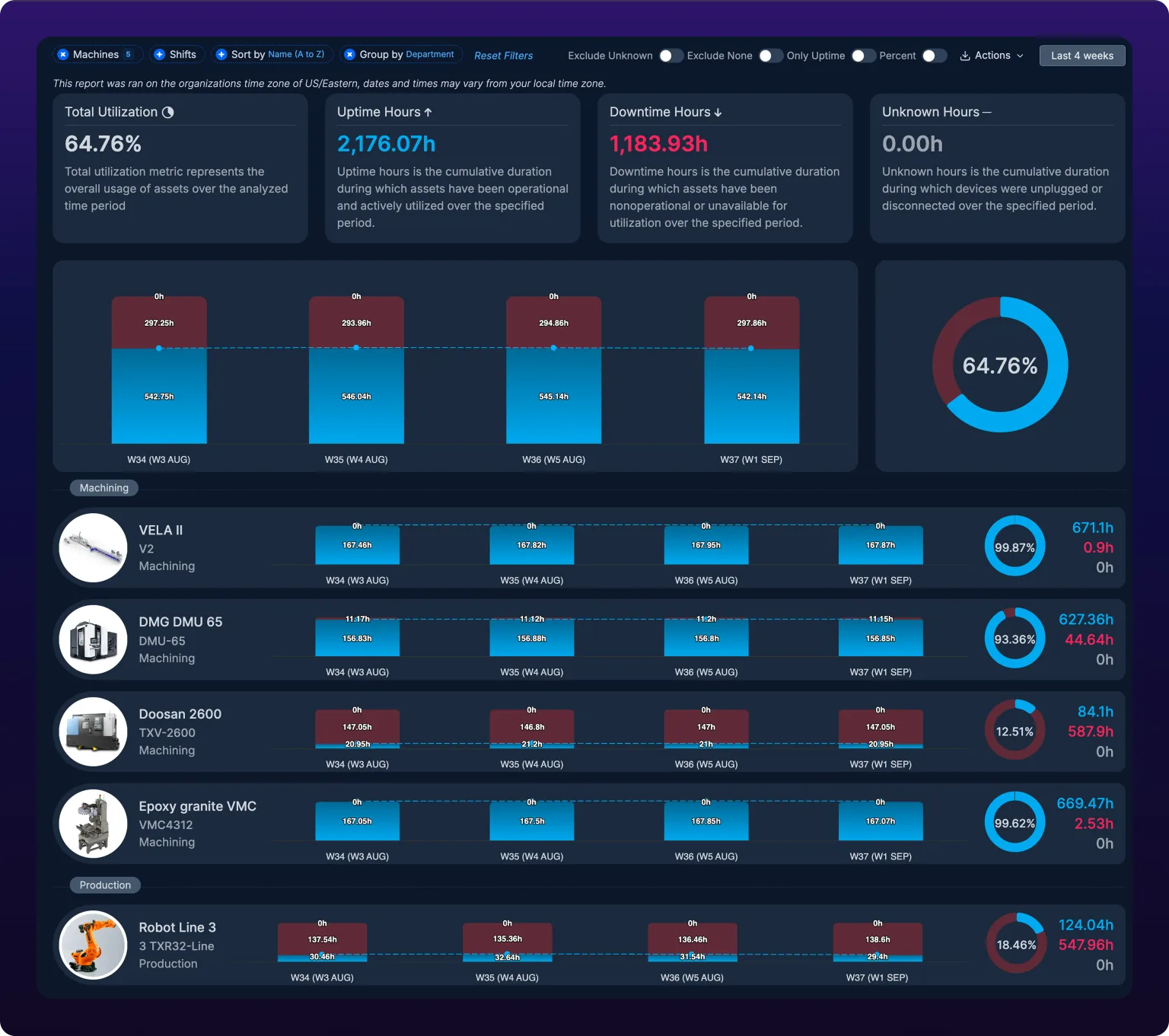1169x1036 pixels.
Task: Open the Machines filter chip
Action: [x=97, y=55]
